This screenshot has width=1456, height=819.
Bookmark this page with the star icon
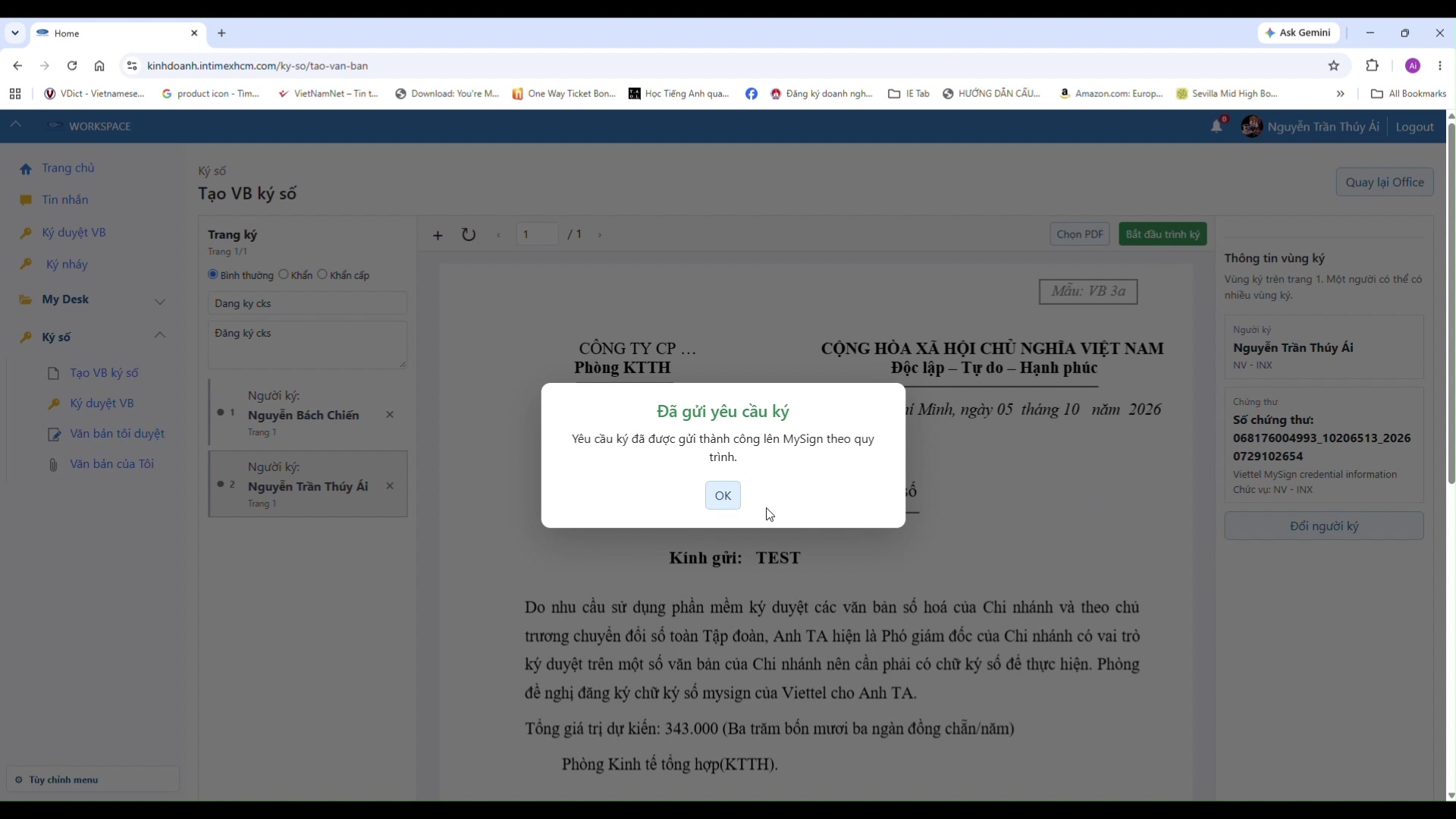click(1334, 66)
